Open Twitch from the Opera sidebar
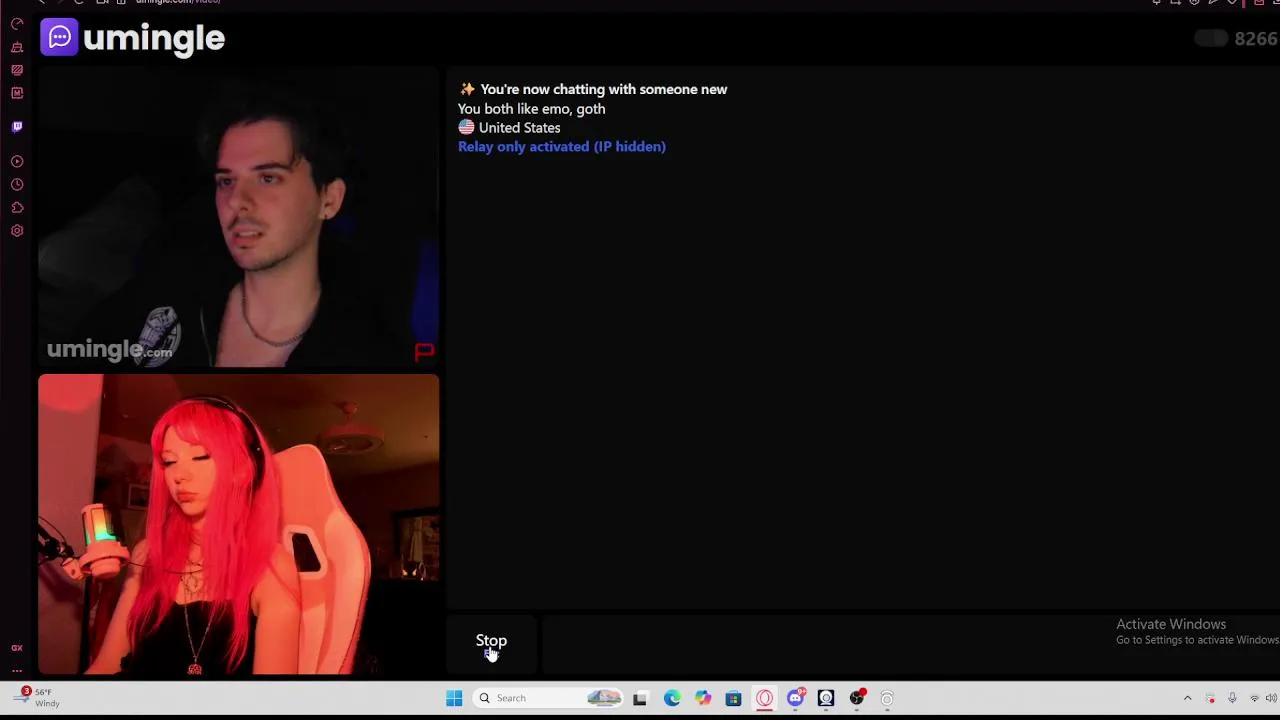The height and width of the screenshot is (720, 1280). [17, 127]
